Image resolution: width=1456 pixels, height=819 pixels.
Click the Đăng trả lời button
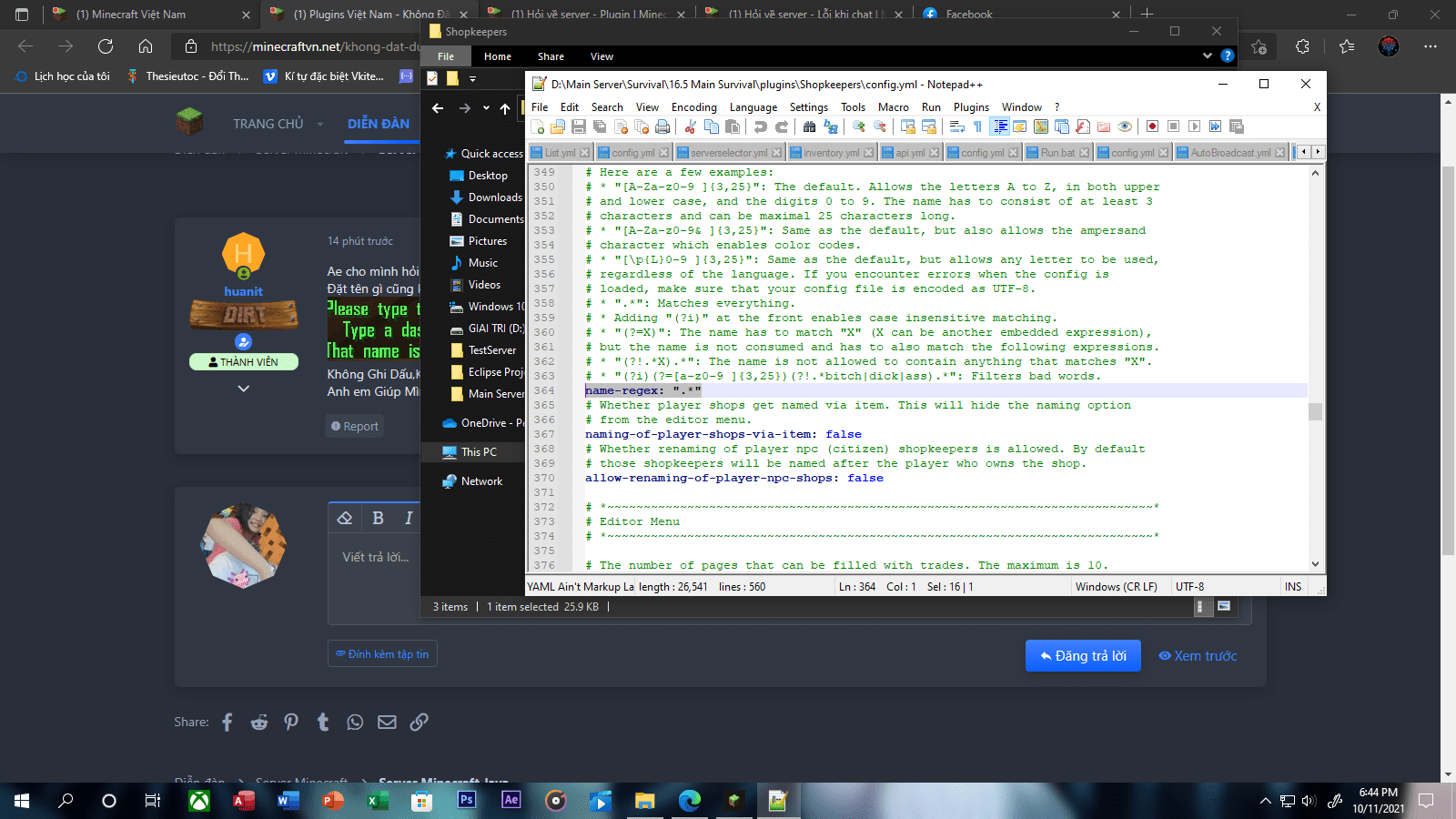(x=1083, y=655)
